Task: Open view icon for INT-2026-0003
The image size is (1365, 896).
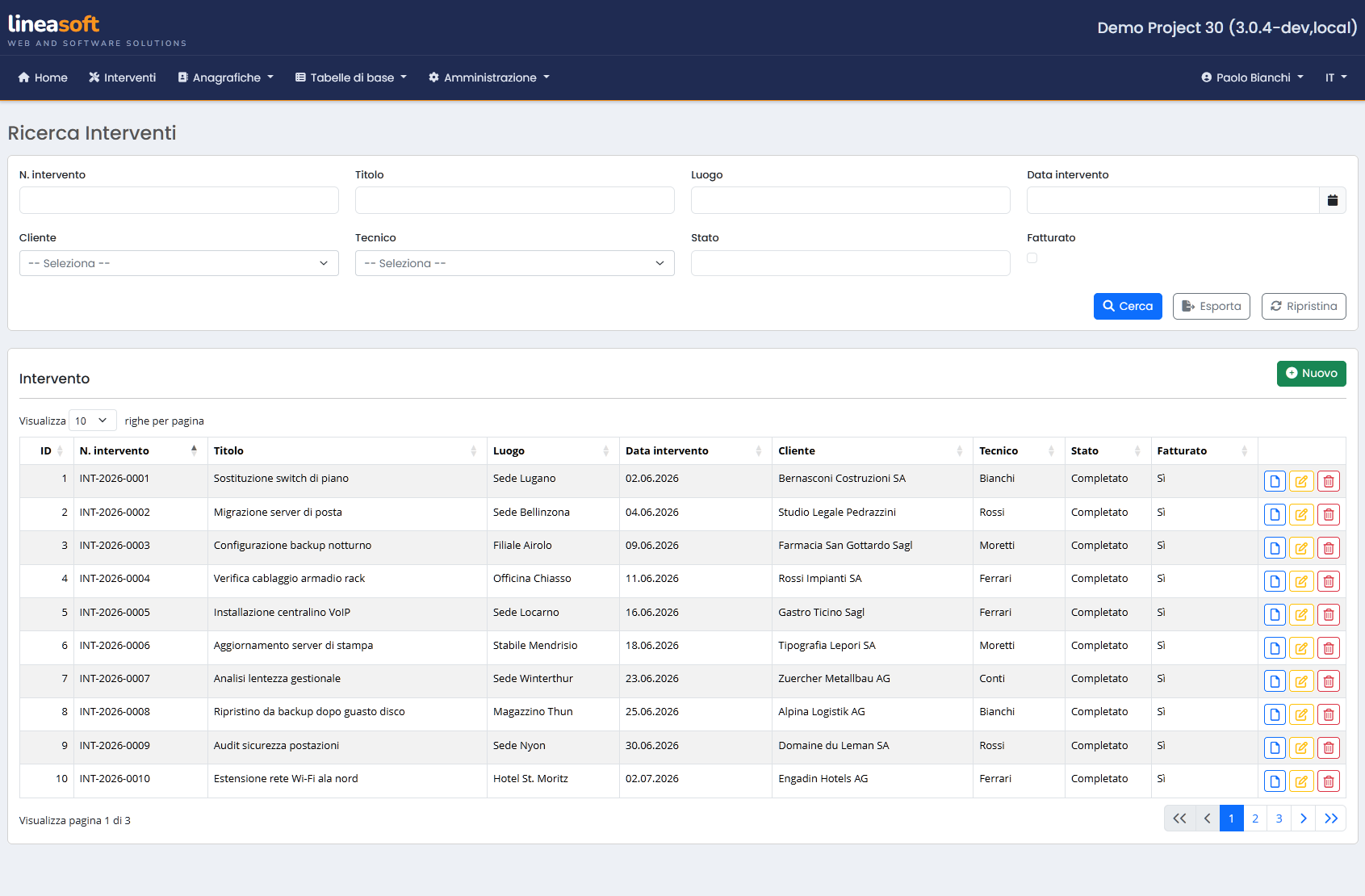Action: (1275, 549)
